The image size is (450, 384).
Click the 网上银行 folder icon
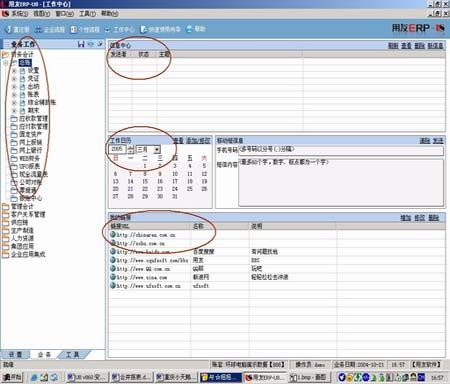[14, 150]
